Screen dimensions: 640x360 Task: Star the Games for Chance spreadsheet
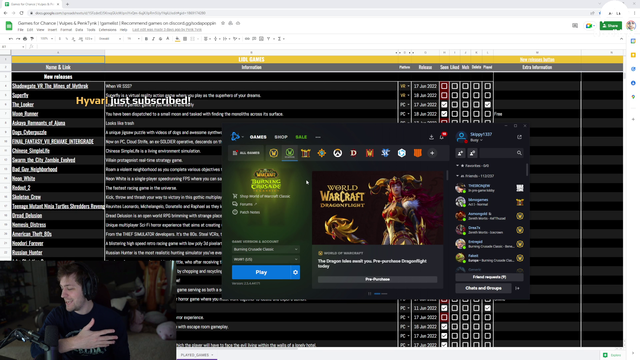click(223, 23)
